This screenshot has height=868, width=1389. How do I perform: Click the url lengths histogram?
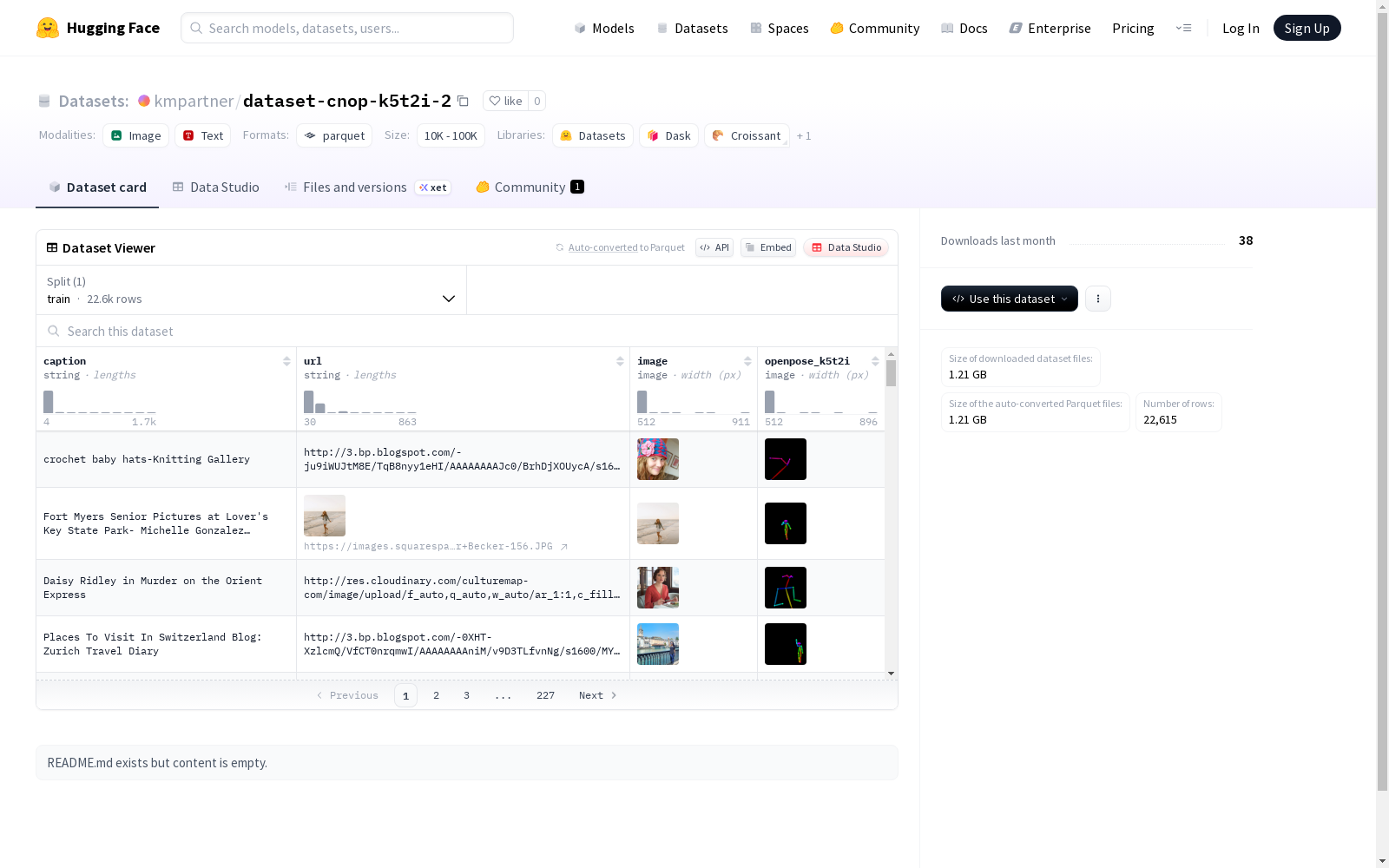click(360, 402)
